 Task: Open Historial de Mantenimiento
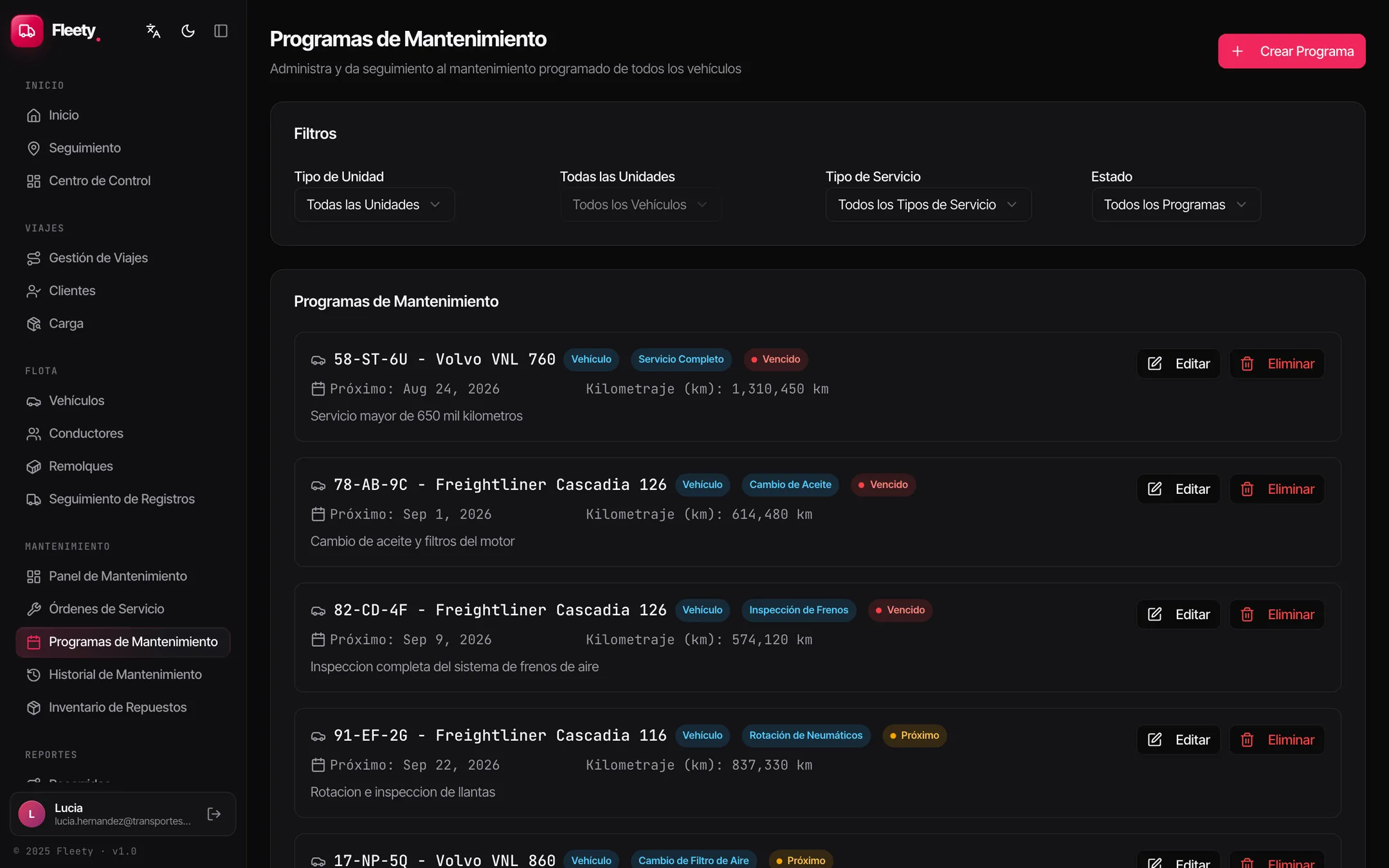point(123,674)
